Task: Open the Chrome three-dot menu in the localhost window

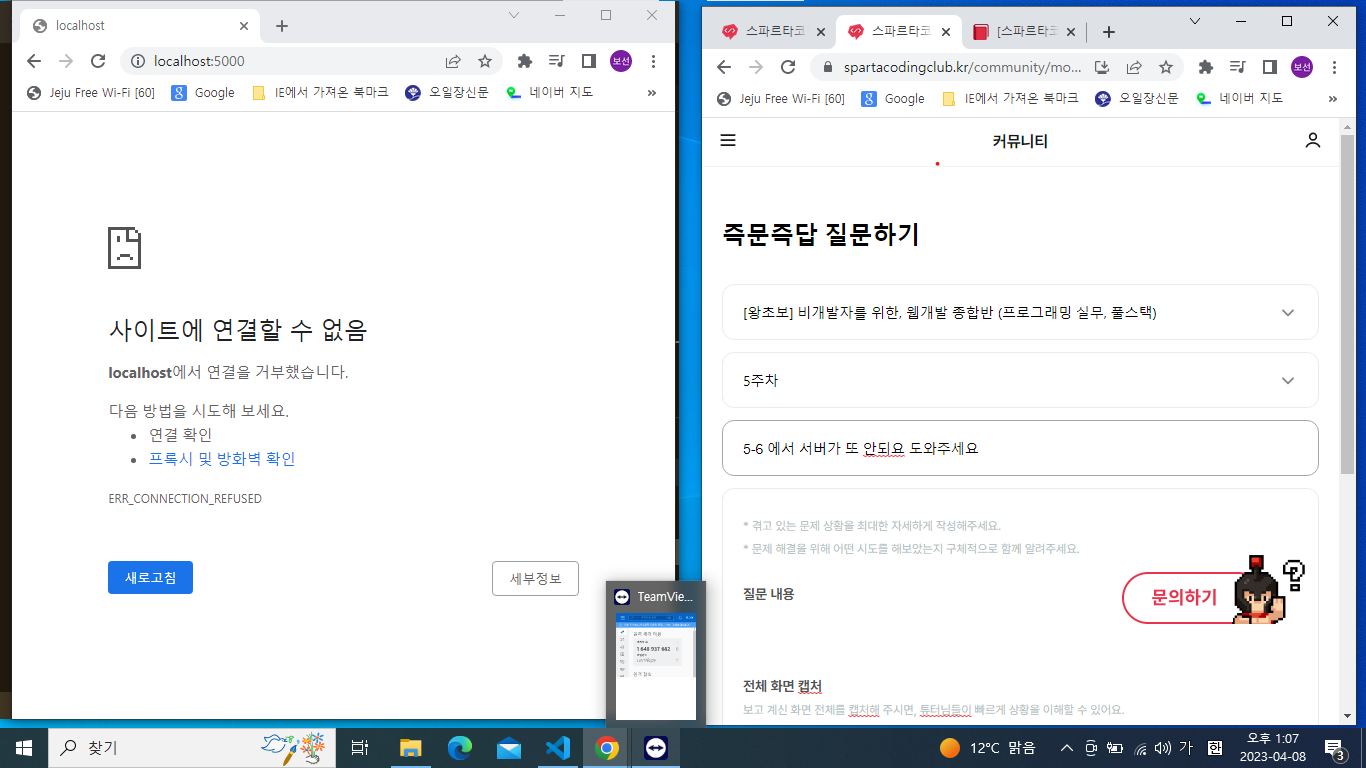Action: click(654, 61)
